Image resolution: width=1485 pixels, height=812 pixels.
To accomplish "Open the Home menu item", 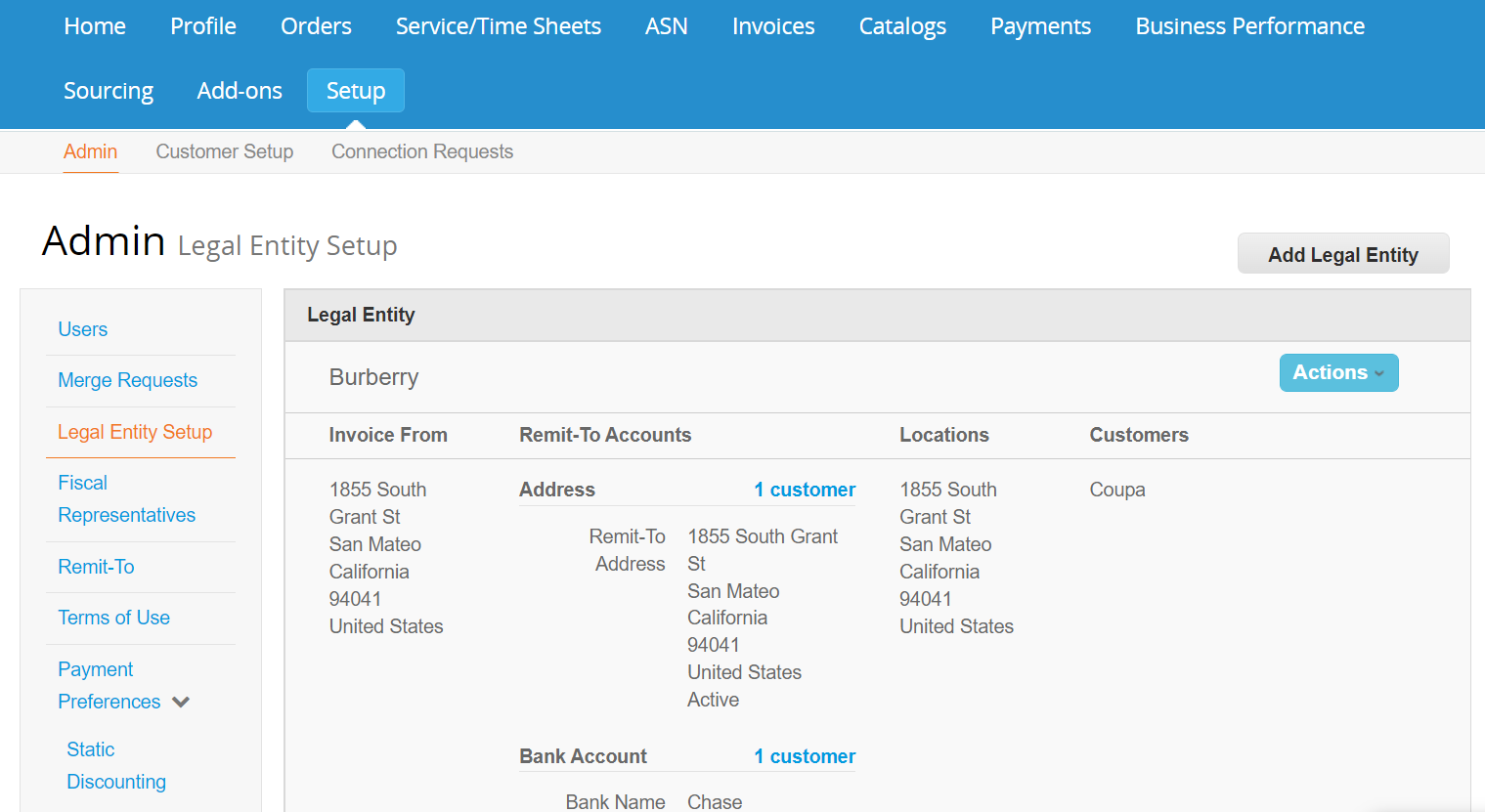I will pyautogui.click(x=95, y=26).
